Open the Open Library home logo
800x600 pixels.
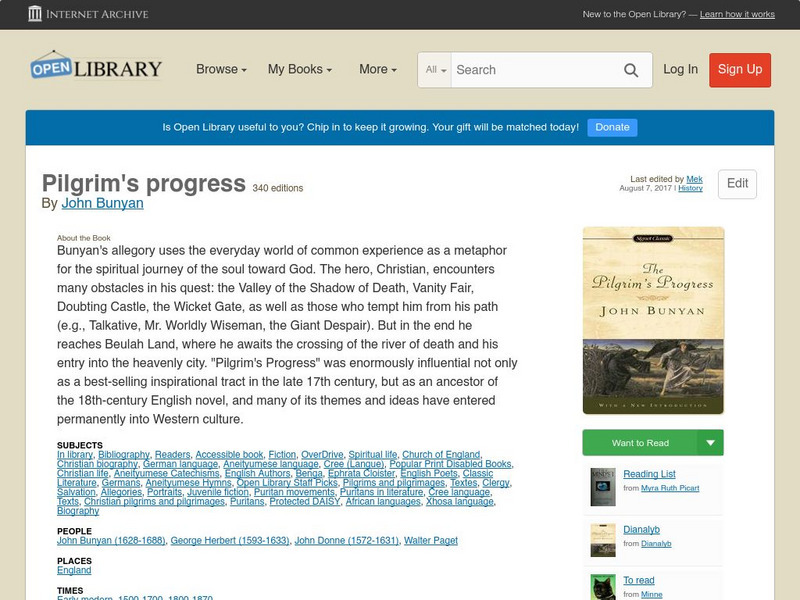coord(96,66)
